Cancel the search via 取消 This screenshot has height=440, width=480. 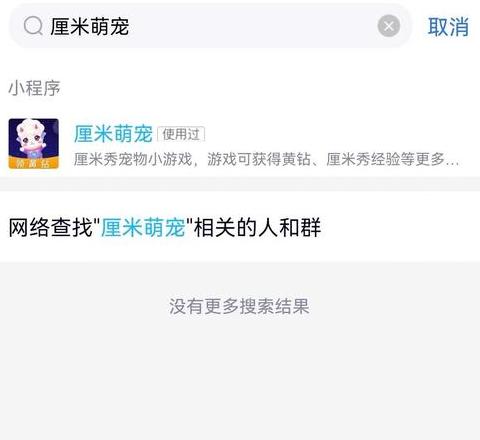pos(448,27)
